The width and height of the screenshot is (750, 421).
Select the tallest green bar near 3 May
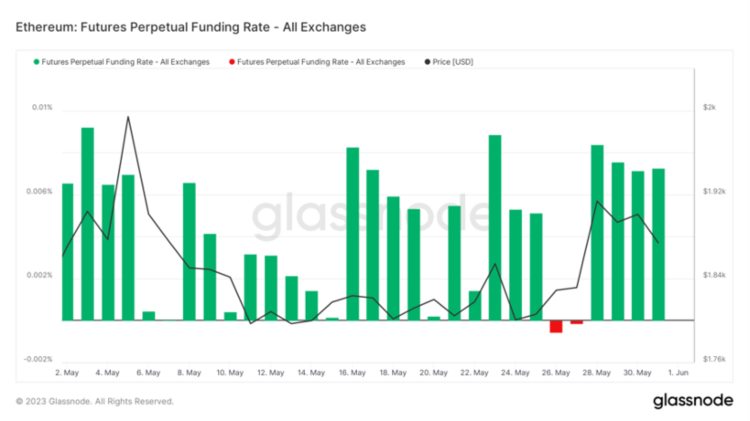(x=88, y=223)
